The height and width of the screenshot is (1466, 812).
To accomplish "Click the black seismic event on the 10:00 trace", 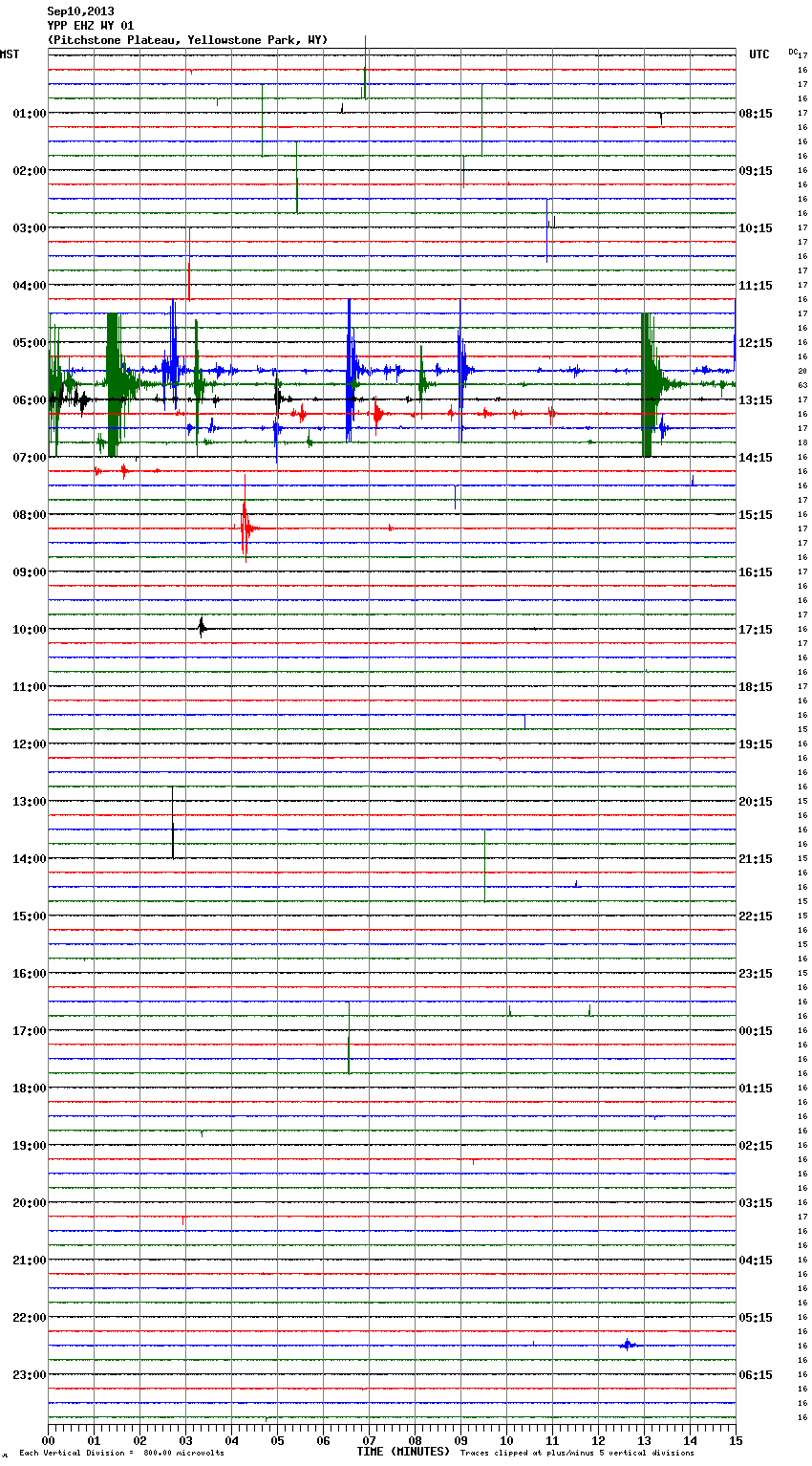I will coord(202,628).
